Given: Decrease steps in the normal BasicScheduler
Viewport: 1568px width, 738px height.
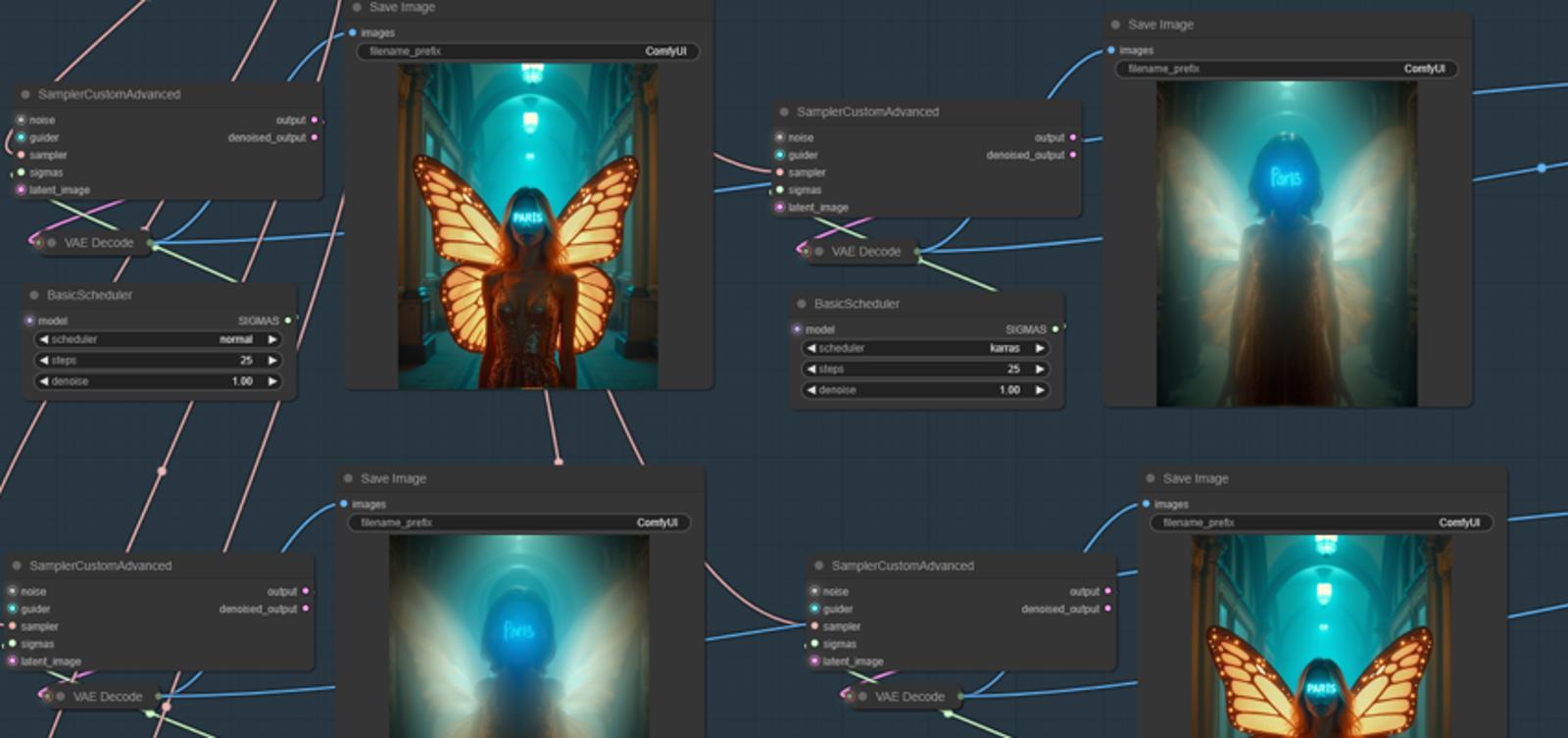Looking at the screenshot, I should (43, 361).
